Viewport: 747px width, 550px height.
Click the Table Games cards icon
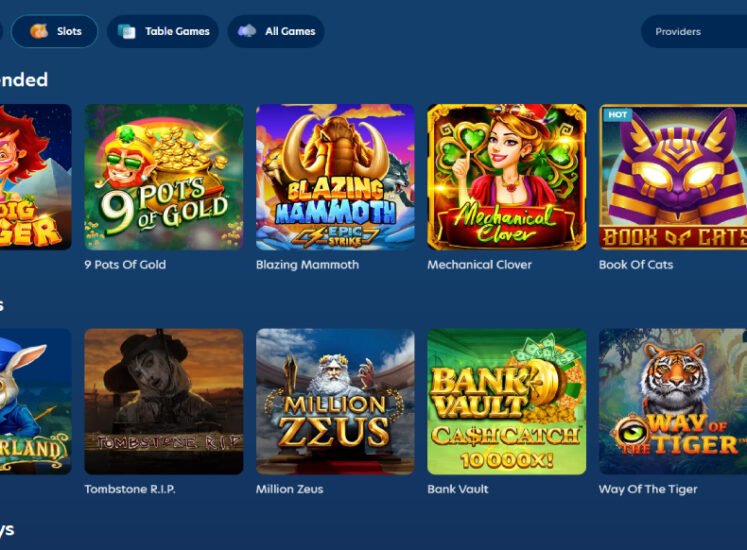coord(126,31)
